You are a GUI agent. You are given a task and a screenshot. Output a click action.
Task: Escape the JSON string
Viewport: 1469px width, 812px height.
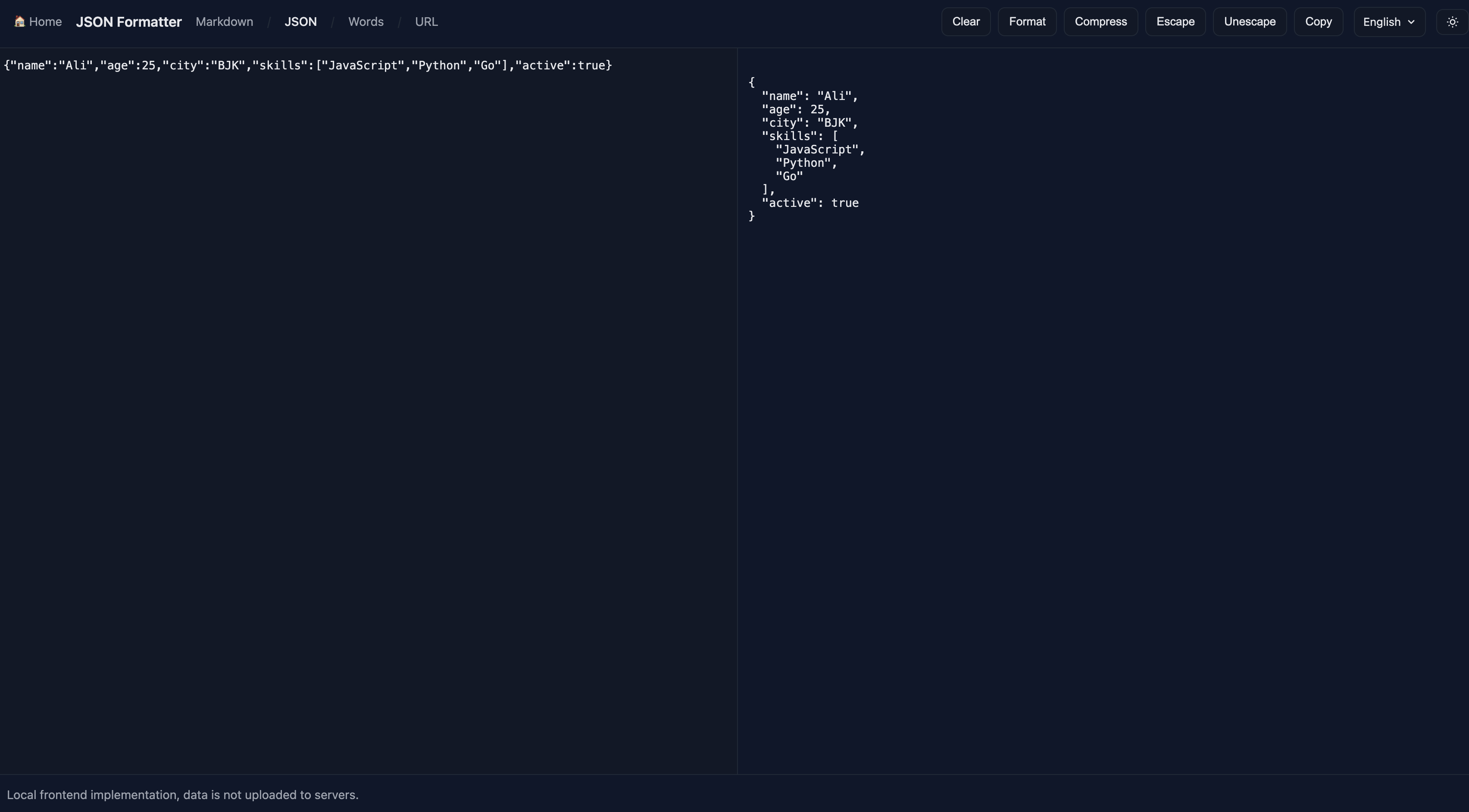coord(1175,21)
